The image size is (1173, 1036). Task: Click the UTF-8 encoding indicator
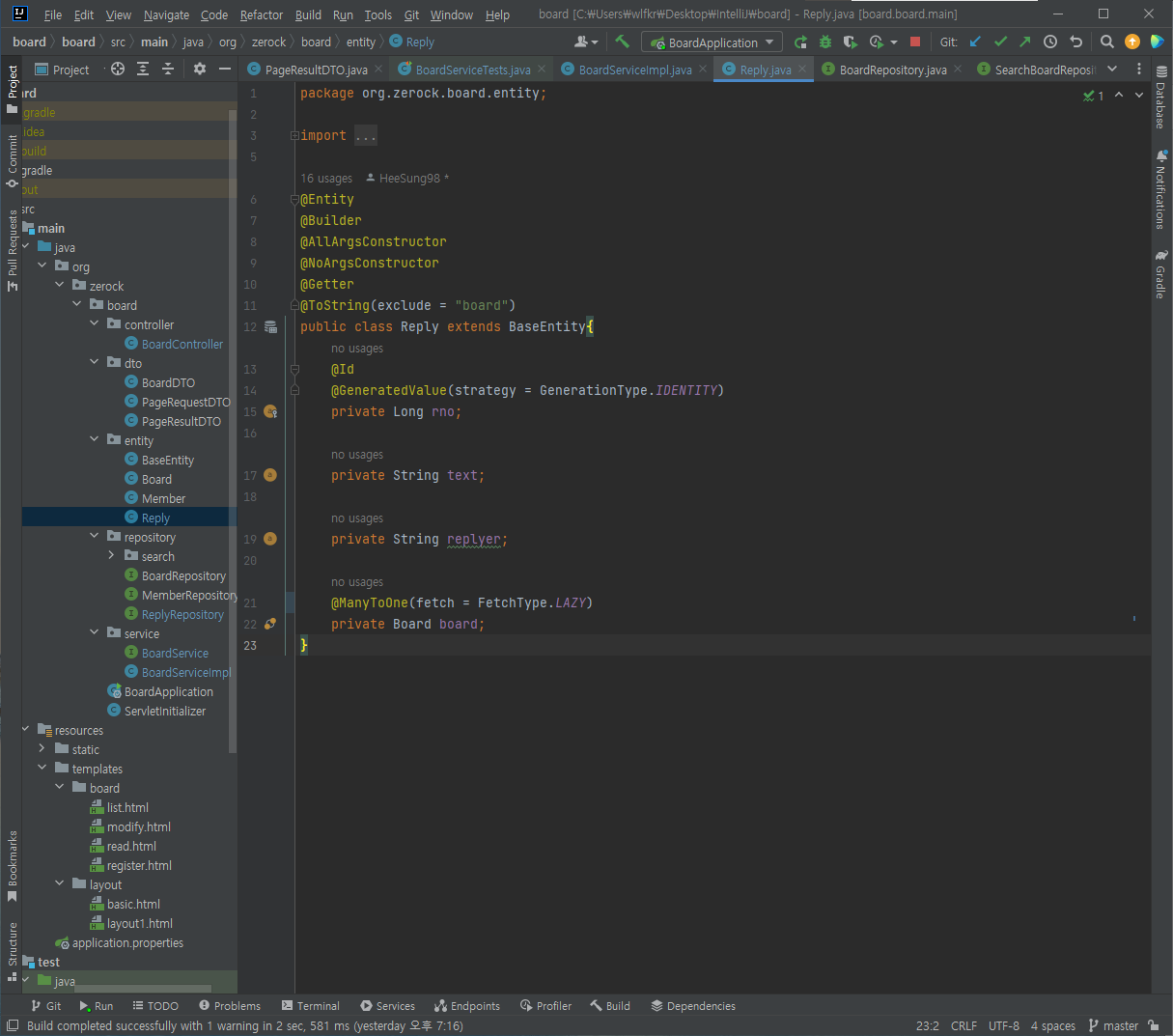click(x=1004, y=1025)
